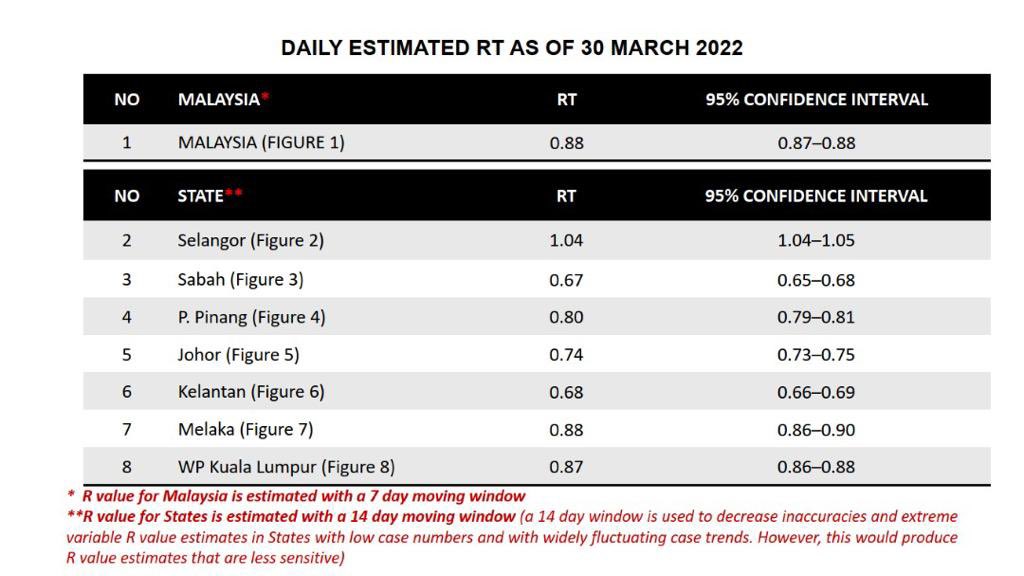Image resolution: width=1024 pixels, height=576 pixels.
Task: Select the P. Pinang (Figure 4) row
Action: pyautogui.click(x=536, y=317)
